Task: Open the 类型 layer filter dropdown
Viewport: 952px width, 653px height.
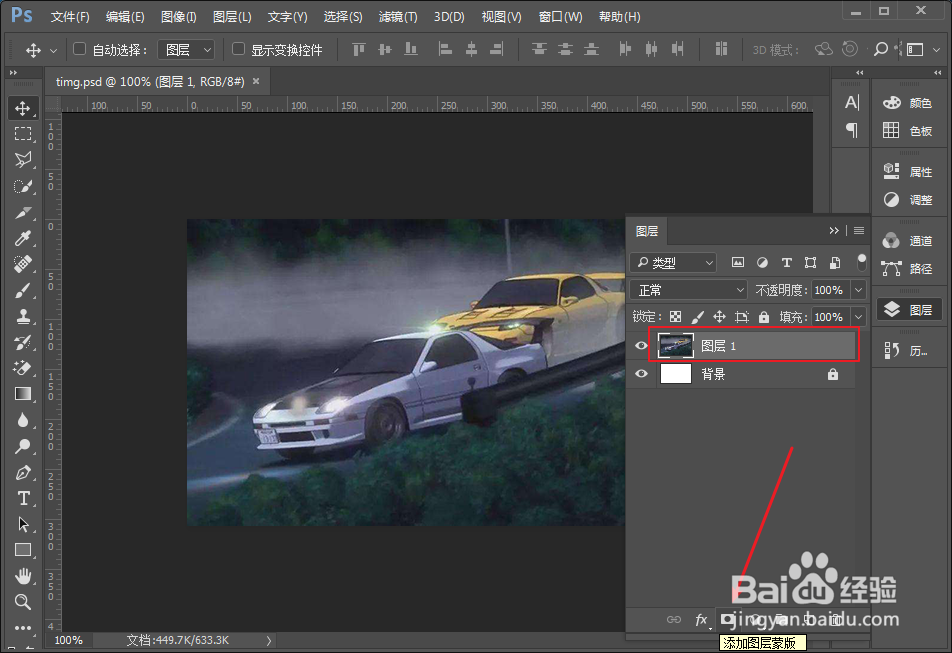Action: (673, 263)
